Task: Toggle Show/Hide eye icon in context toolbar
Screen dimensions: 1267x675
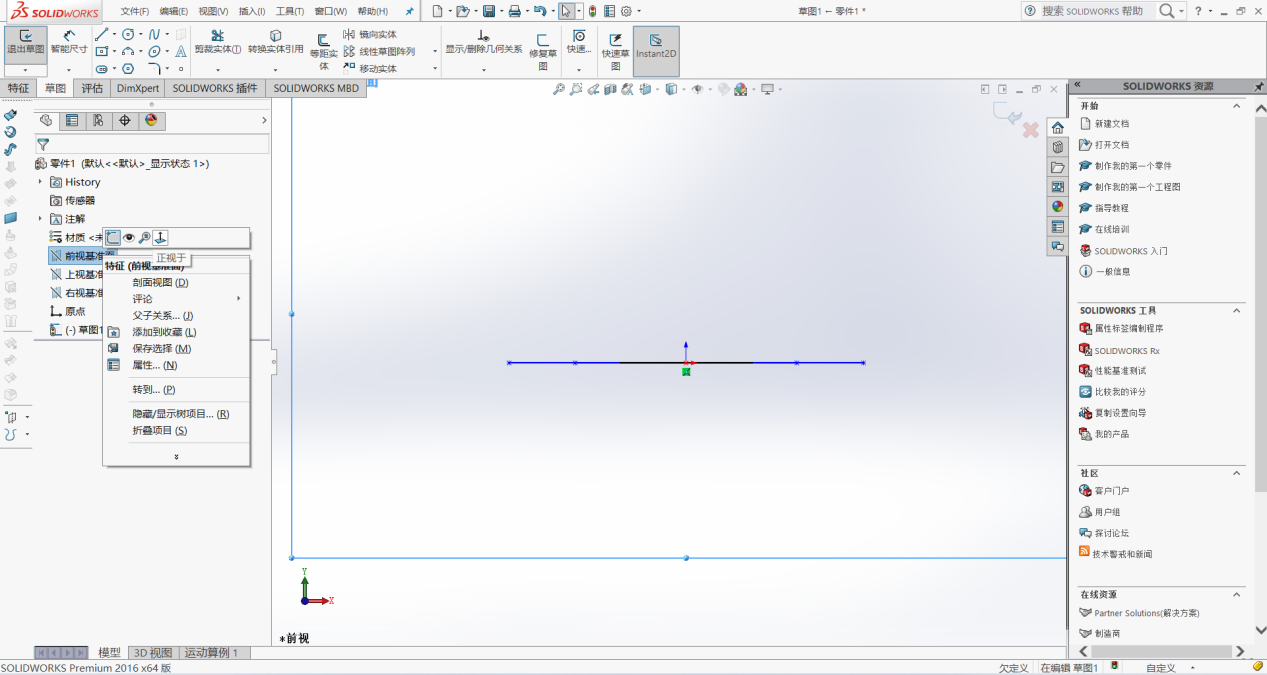Action: [129, 237]
